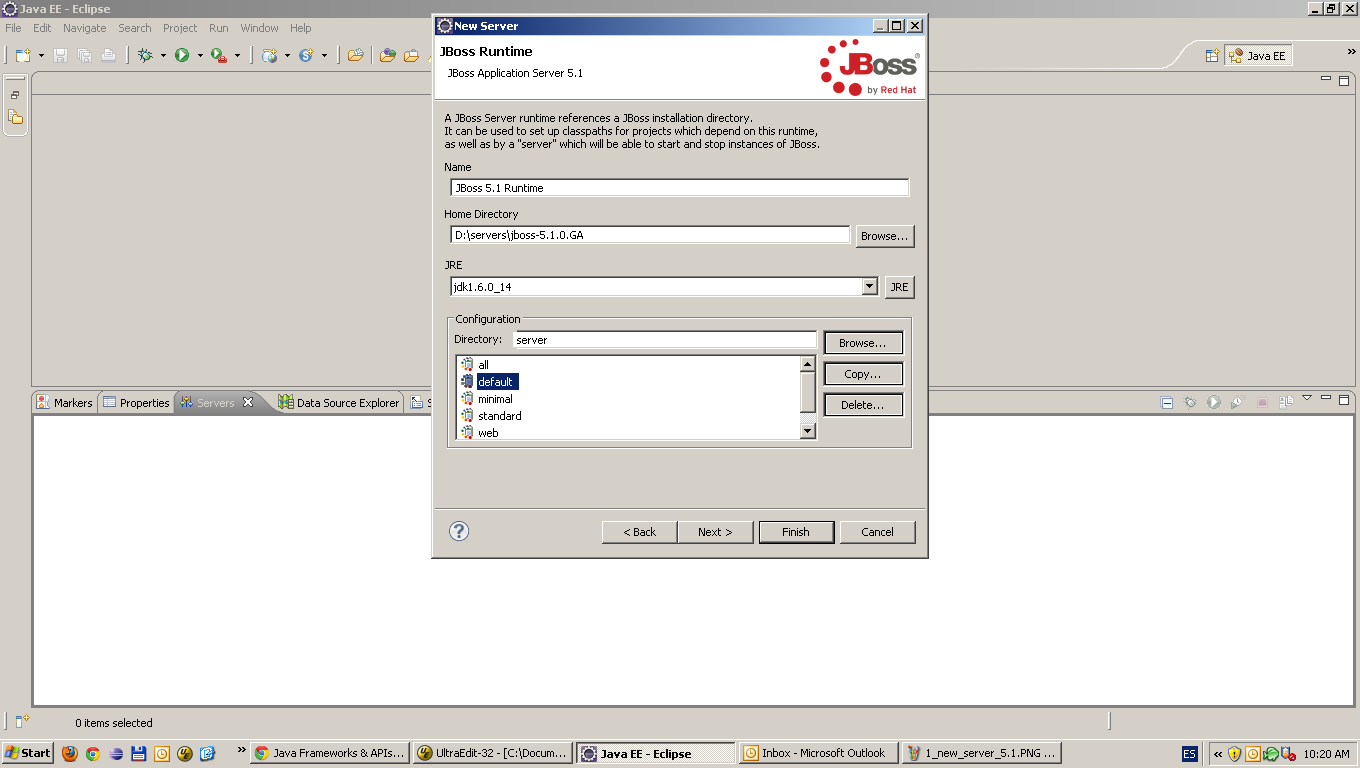Open the Navigate menu
The height and width of the screenshot is (768, 1360).
(84, 27)
